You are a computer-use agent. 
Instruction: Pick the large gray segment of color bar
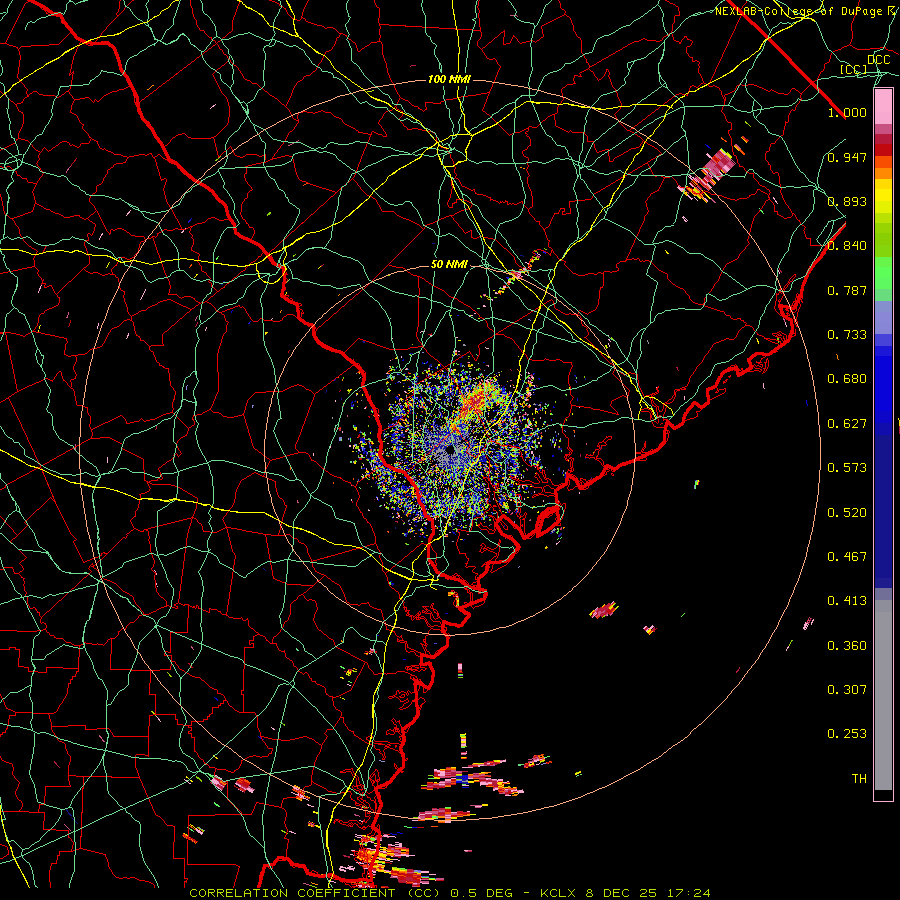coord(883,695)
